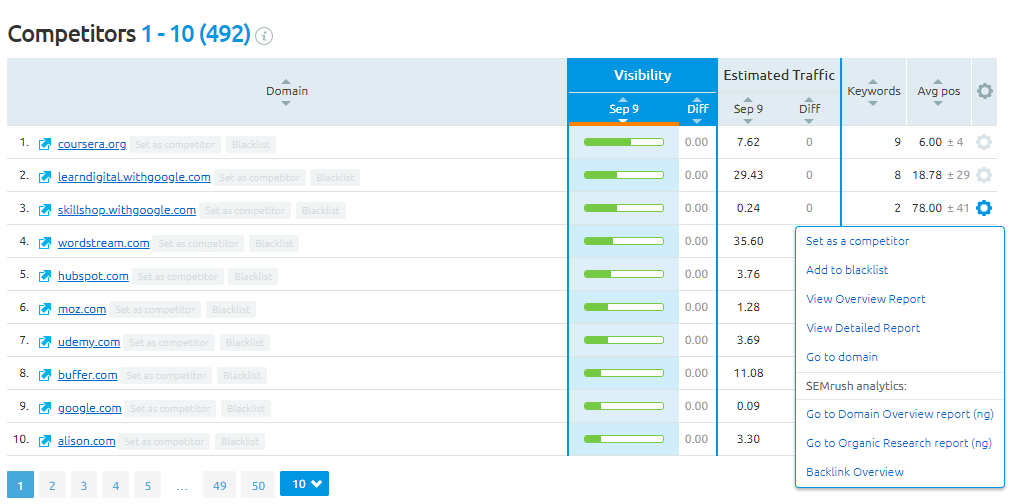Viewport: 1012px width, 504px height.
Task: Open learndigital.withgoogle.com domain link
Action: pos(134,177)
